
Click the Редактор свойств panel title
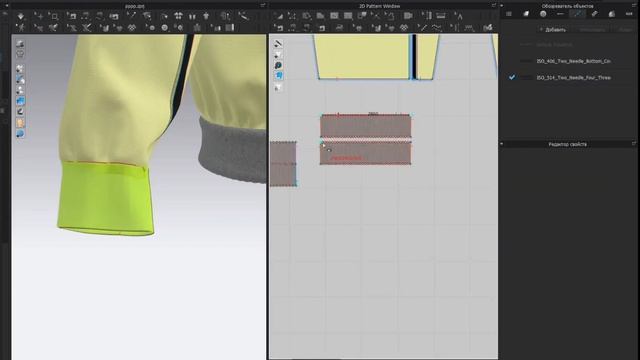point(567,144)
